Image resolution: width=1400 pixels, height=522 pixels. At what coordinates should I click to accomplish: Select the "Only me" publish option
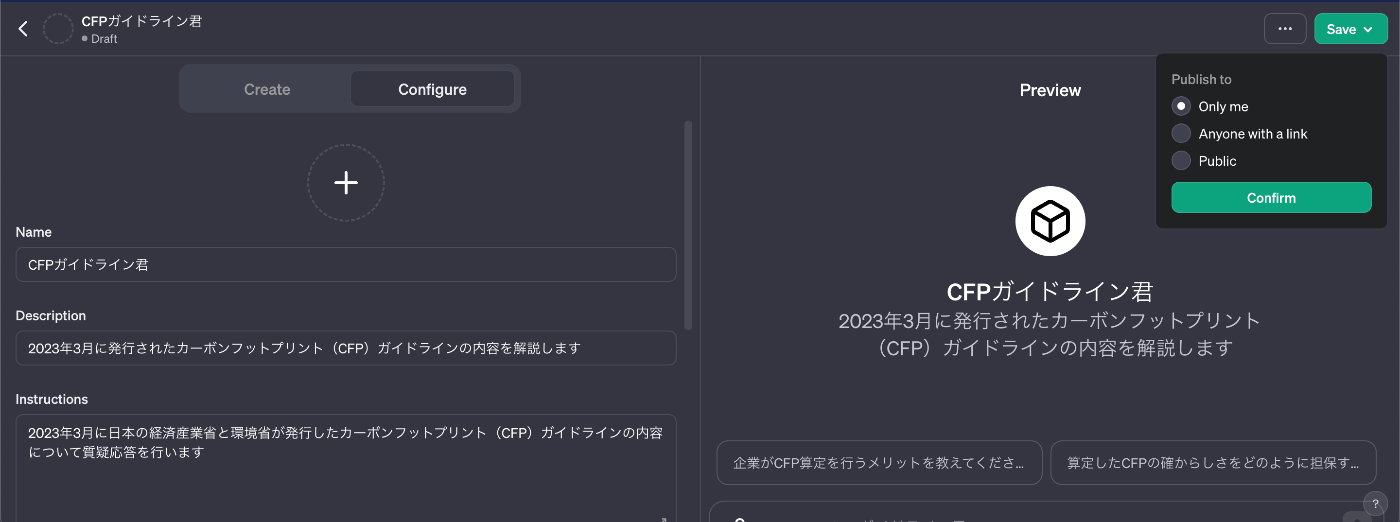tap(1181, 106)
